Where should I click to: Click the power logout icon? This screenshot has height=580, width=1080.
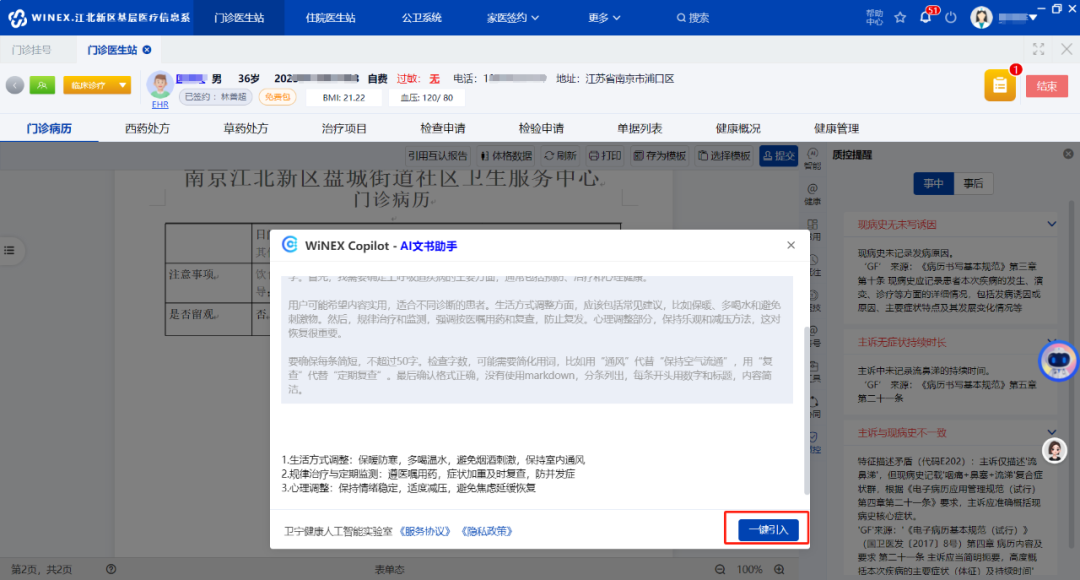point(951,18)
